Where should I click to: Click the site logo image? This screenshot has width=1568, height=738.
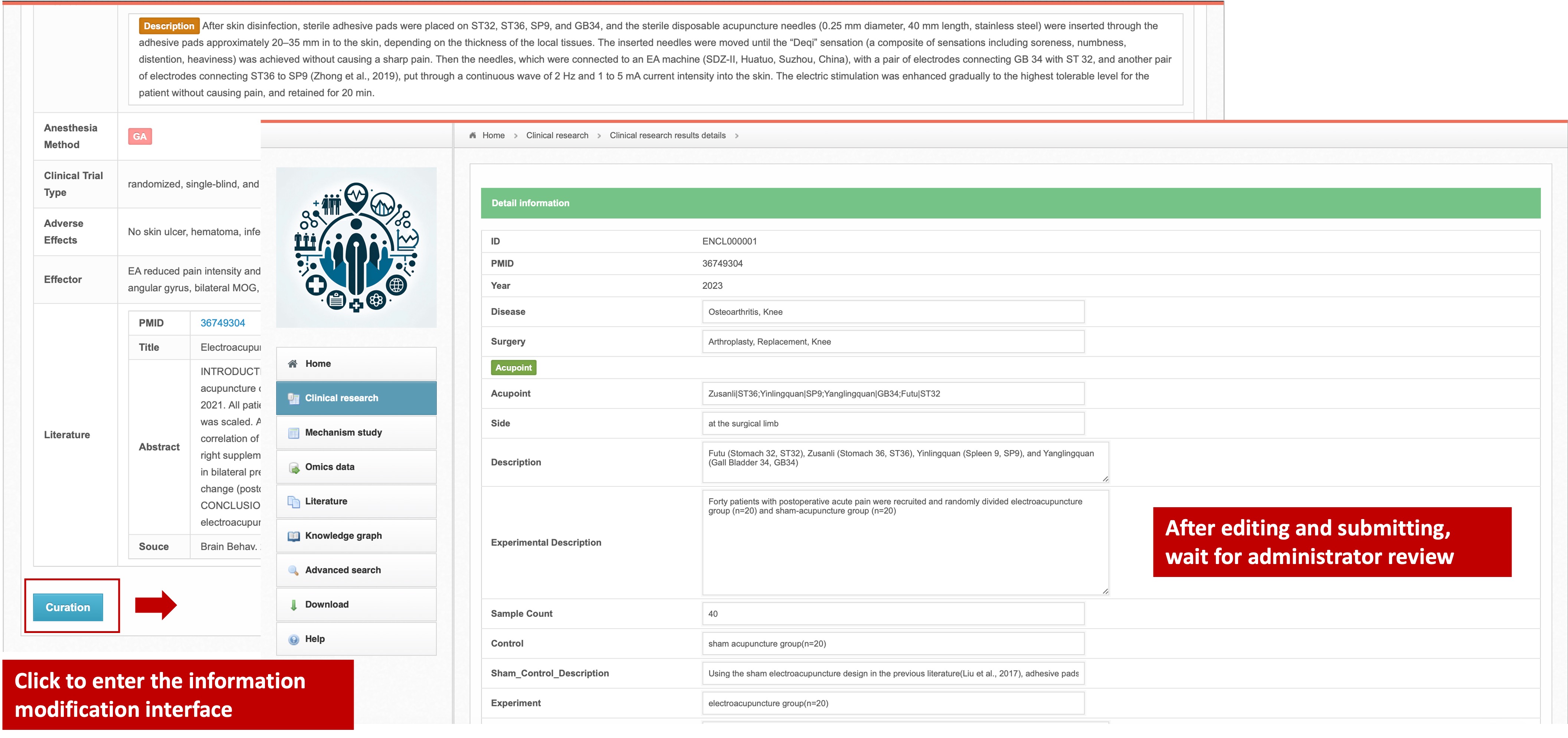[x=356, y=247]
